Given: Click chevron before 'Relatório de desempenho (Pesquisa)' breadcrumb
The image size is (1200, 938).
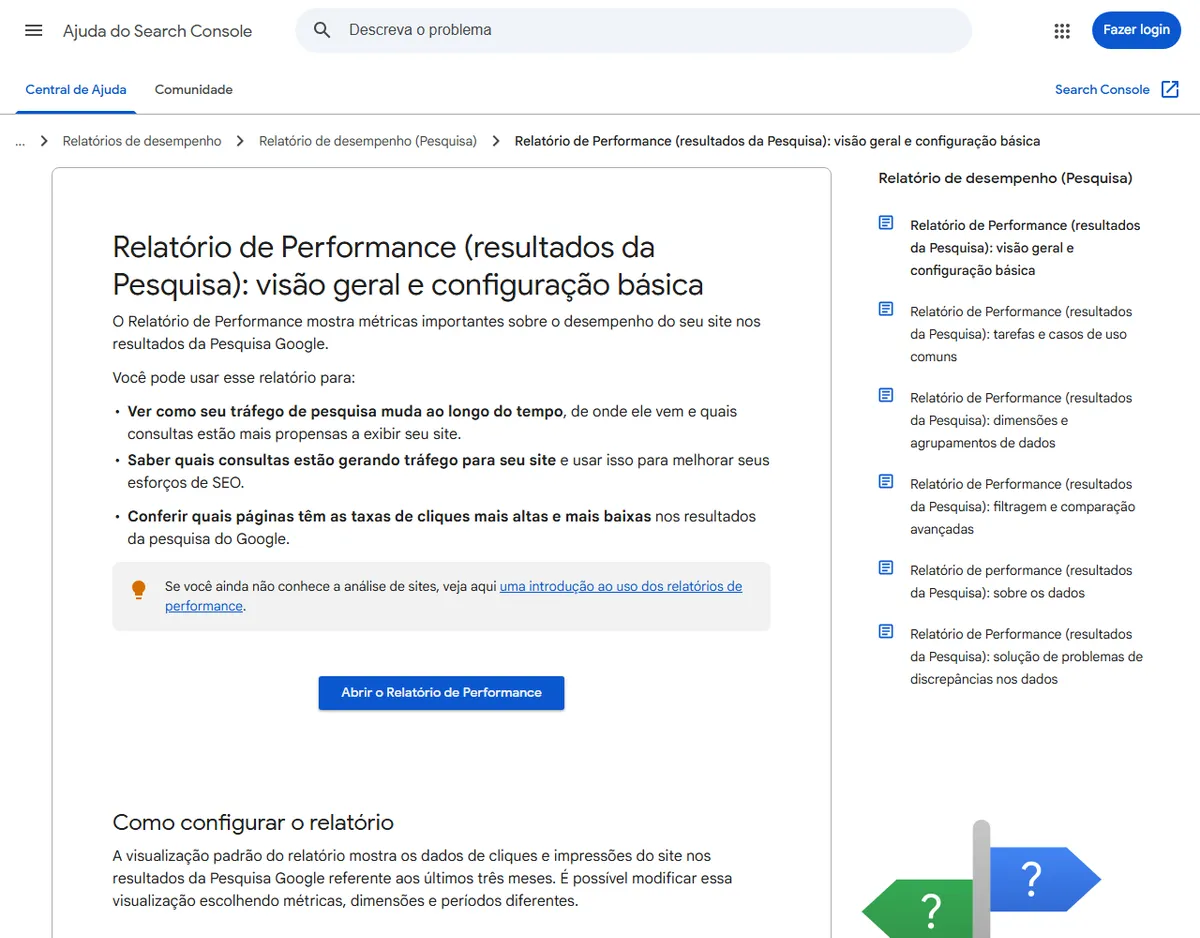Looking at the screenshot, I should click(x=240, y=141).
